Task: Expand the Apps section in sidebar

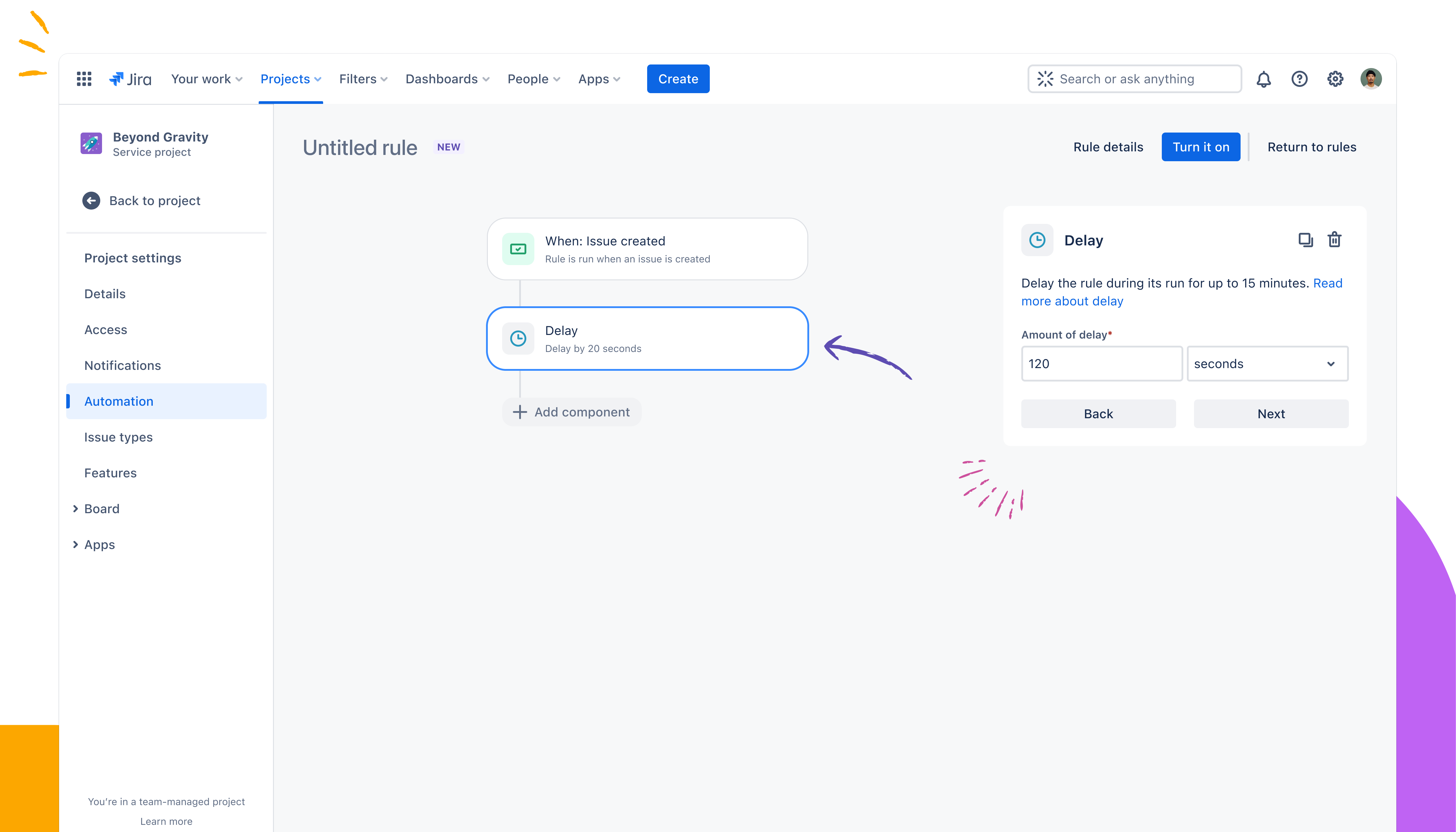Action: click(x=75, y=545)
